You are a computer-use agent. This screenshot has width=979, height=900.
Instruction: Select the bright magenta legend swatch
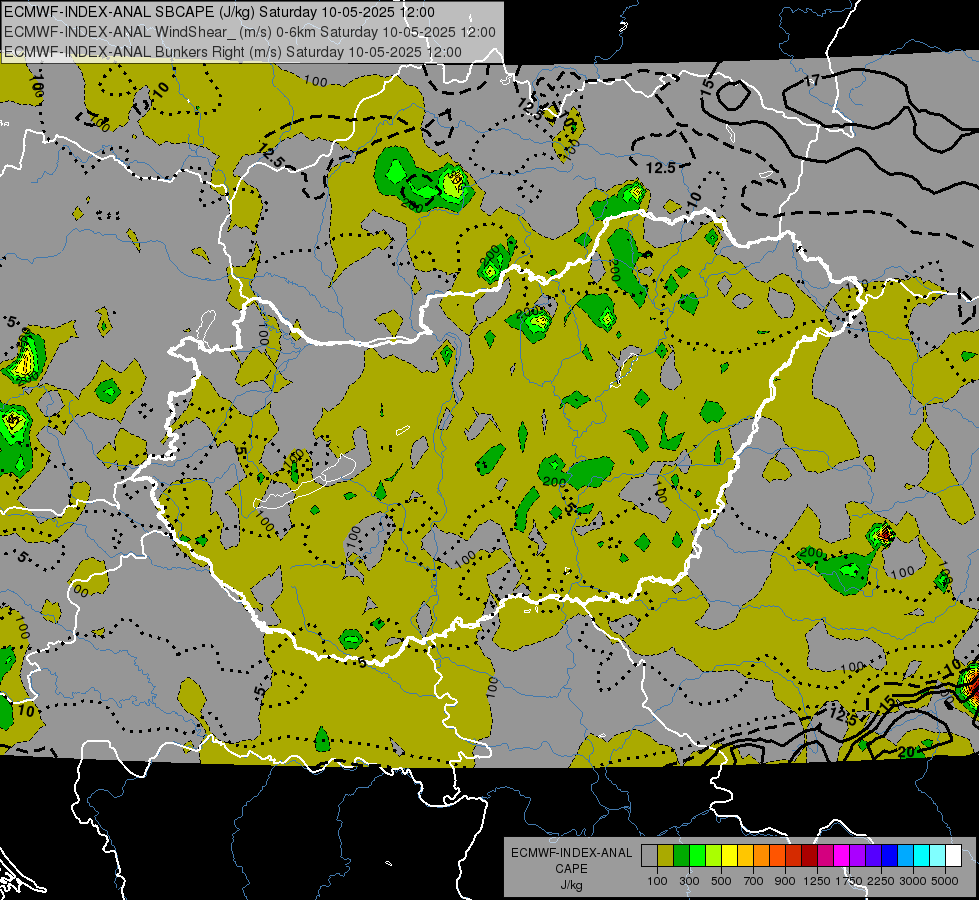842,855
